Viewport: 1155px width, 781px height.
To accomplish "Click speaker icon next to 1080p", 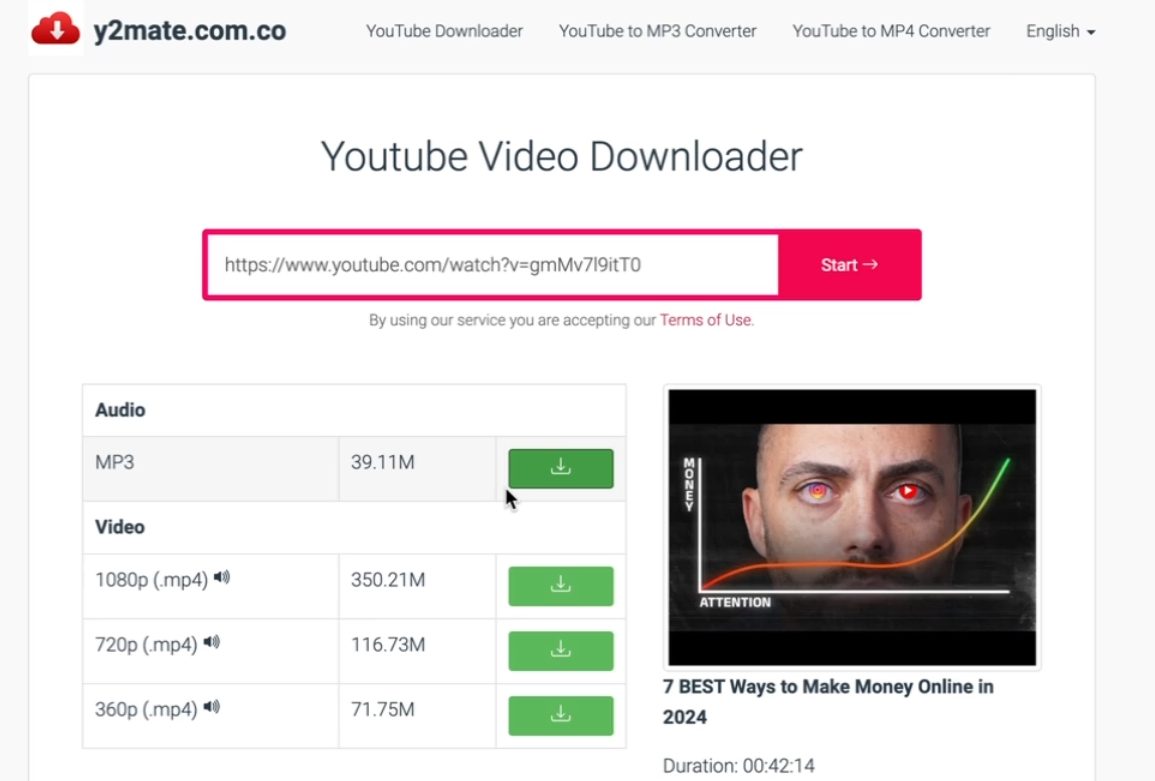I will tap(222, 578).
